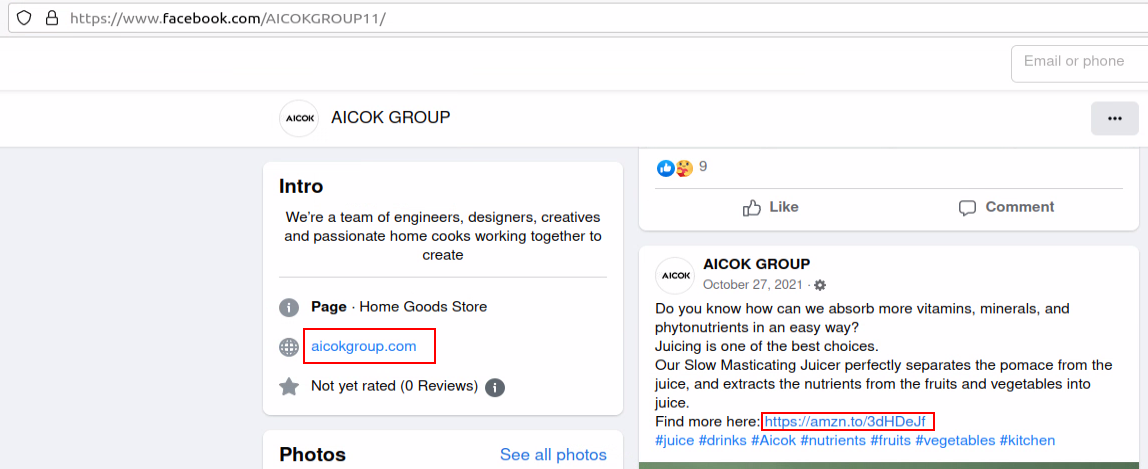
Task: Click the AICOK GROUP page logo in header
Action: pyautogui.click(x=299, y=119)
